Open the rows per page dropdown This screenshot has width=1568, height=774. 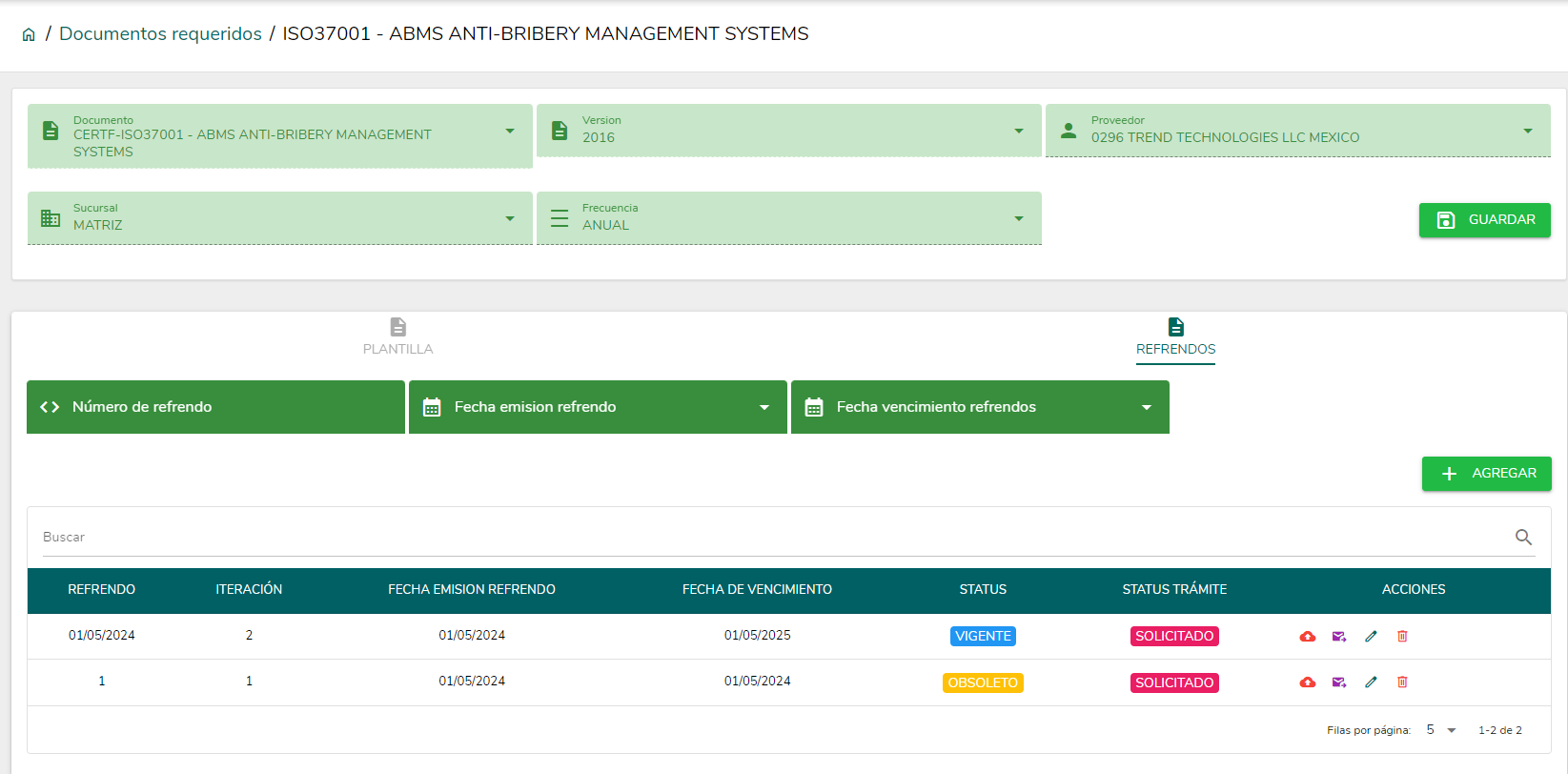point(1441,730)
